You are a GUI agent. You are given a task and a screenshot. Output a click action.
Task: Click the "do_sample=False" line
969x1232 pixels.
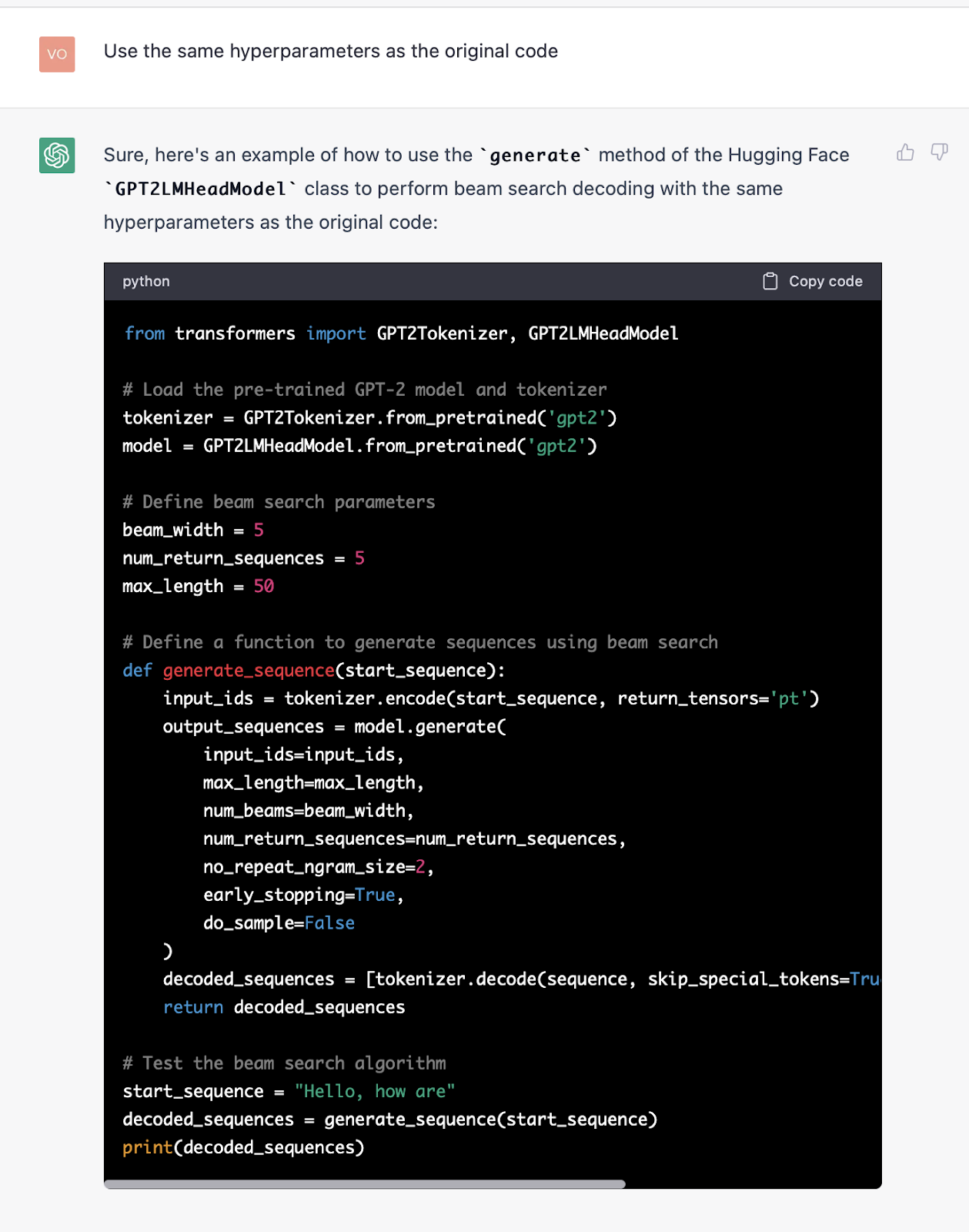click(x=279, y=923)
